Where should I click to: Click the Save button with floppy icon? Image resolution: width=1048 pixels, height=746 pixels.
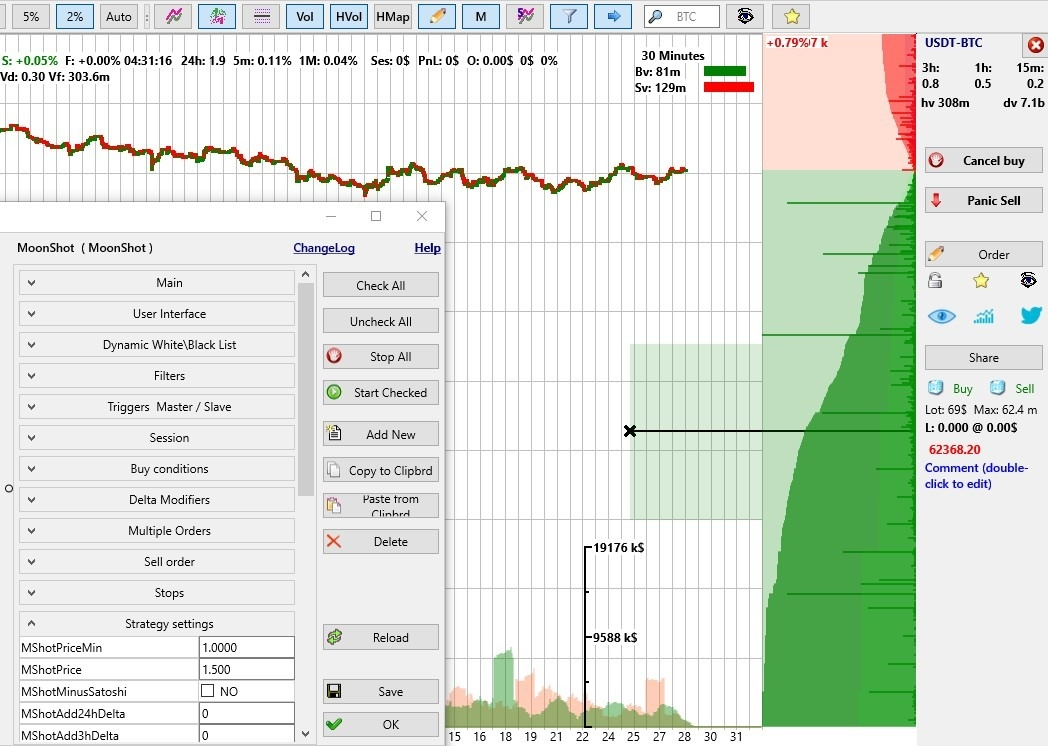(x=381, y=692)
